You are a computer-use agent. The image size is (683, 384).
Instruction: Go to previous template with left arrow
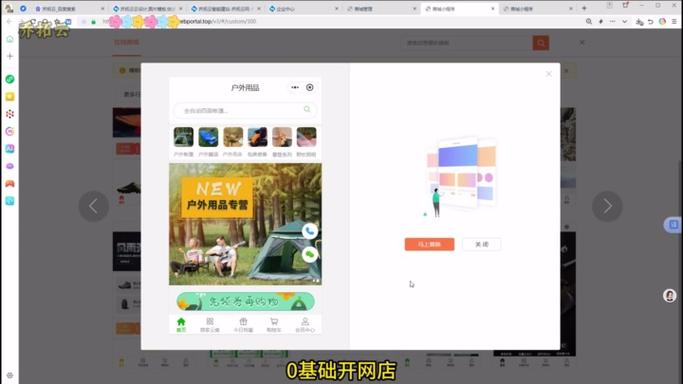94,206
